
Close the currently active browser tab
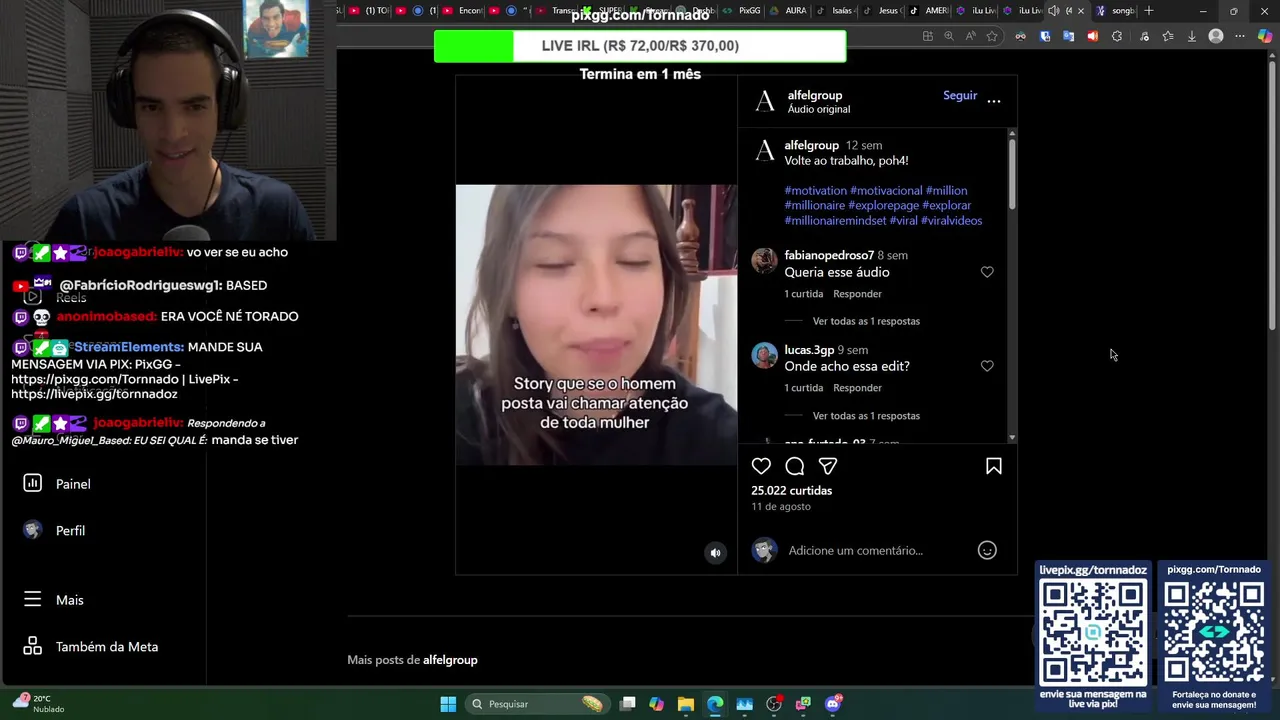[1080, 11]
